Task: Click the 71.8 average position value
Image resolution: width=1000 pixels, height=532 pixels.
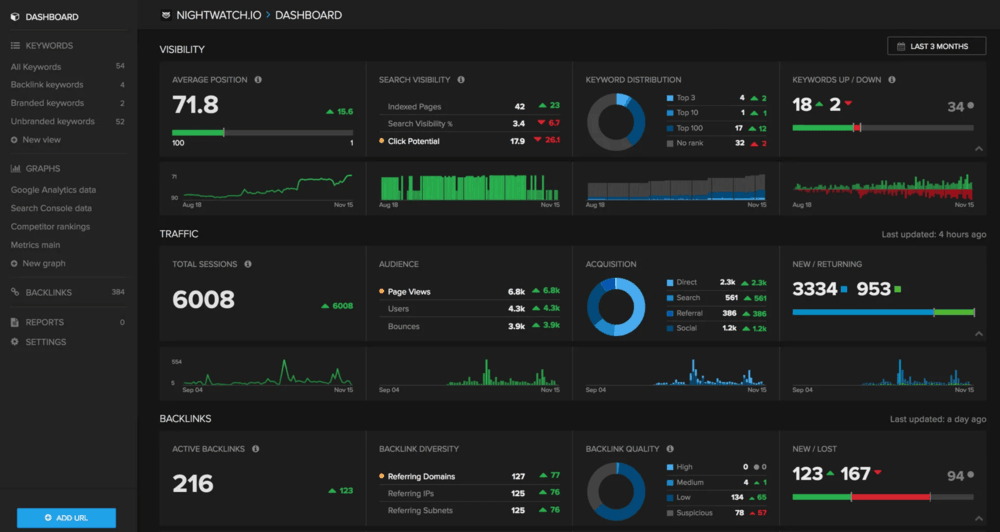Action: [x=196, y=105]
